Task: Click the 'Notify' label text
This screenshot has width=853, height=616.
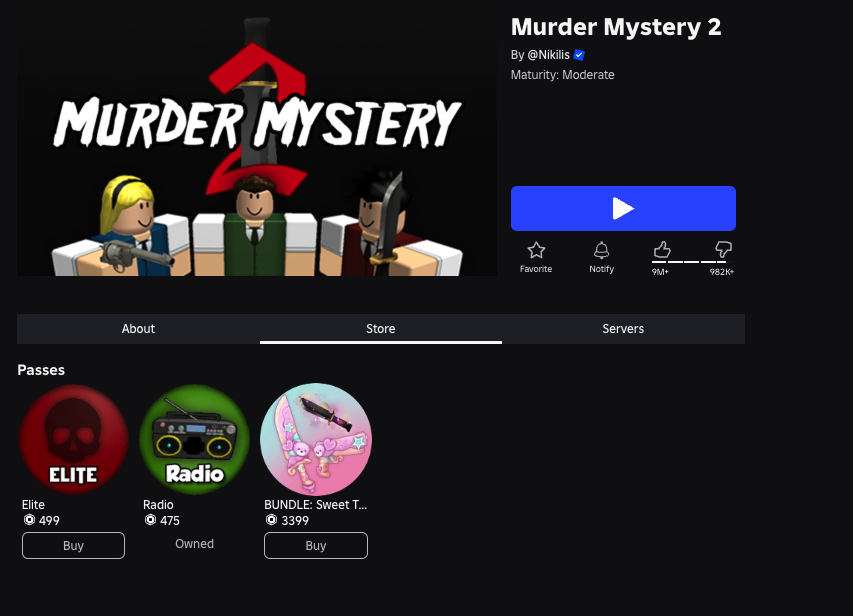Action: click(601, 269)
